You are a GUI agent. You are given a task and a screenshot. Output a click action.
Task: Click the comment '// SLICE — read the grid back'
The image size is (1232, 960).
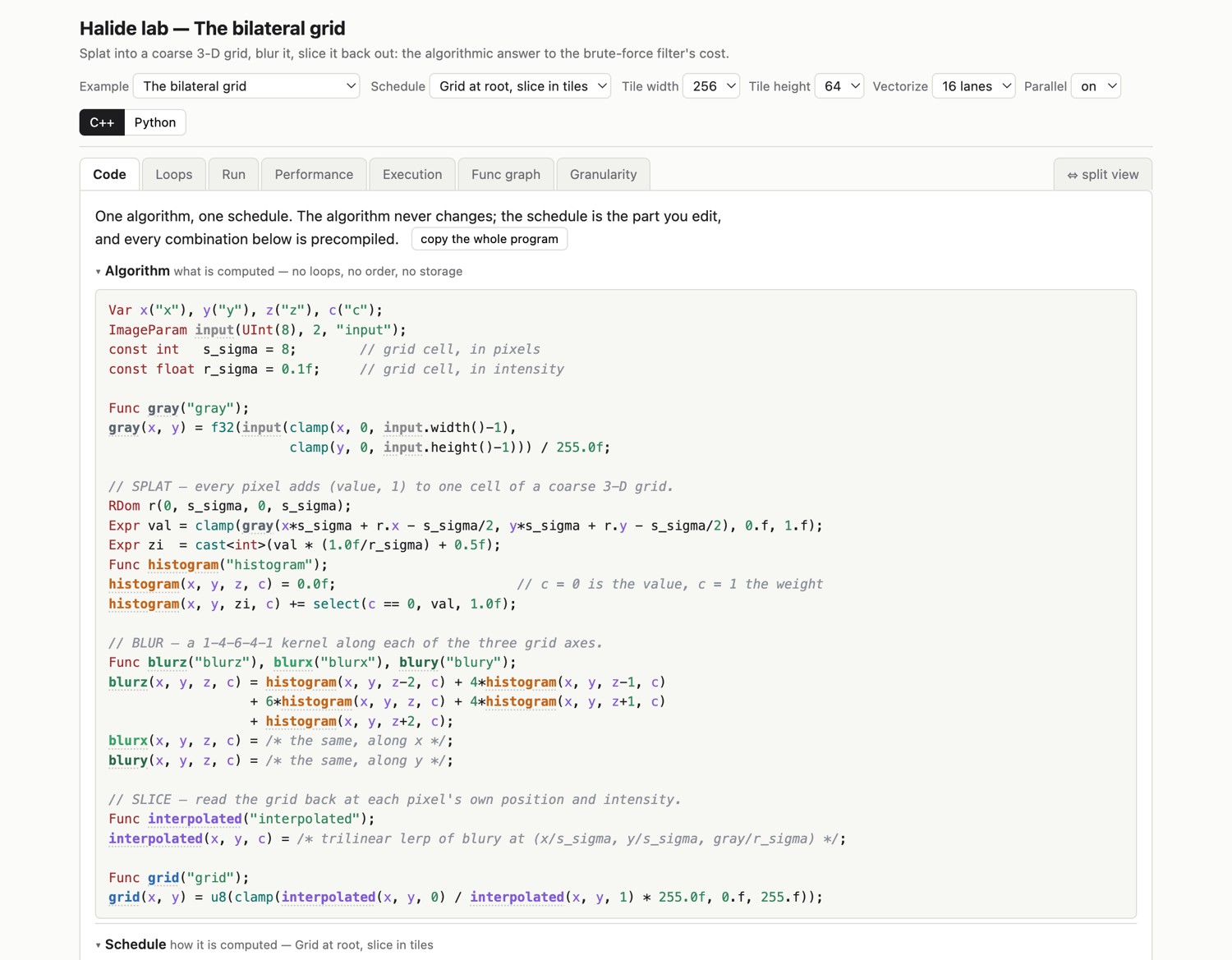(x=395, y=800)
